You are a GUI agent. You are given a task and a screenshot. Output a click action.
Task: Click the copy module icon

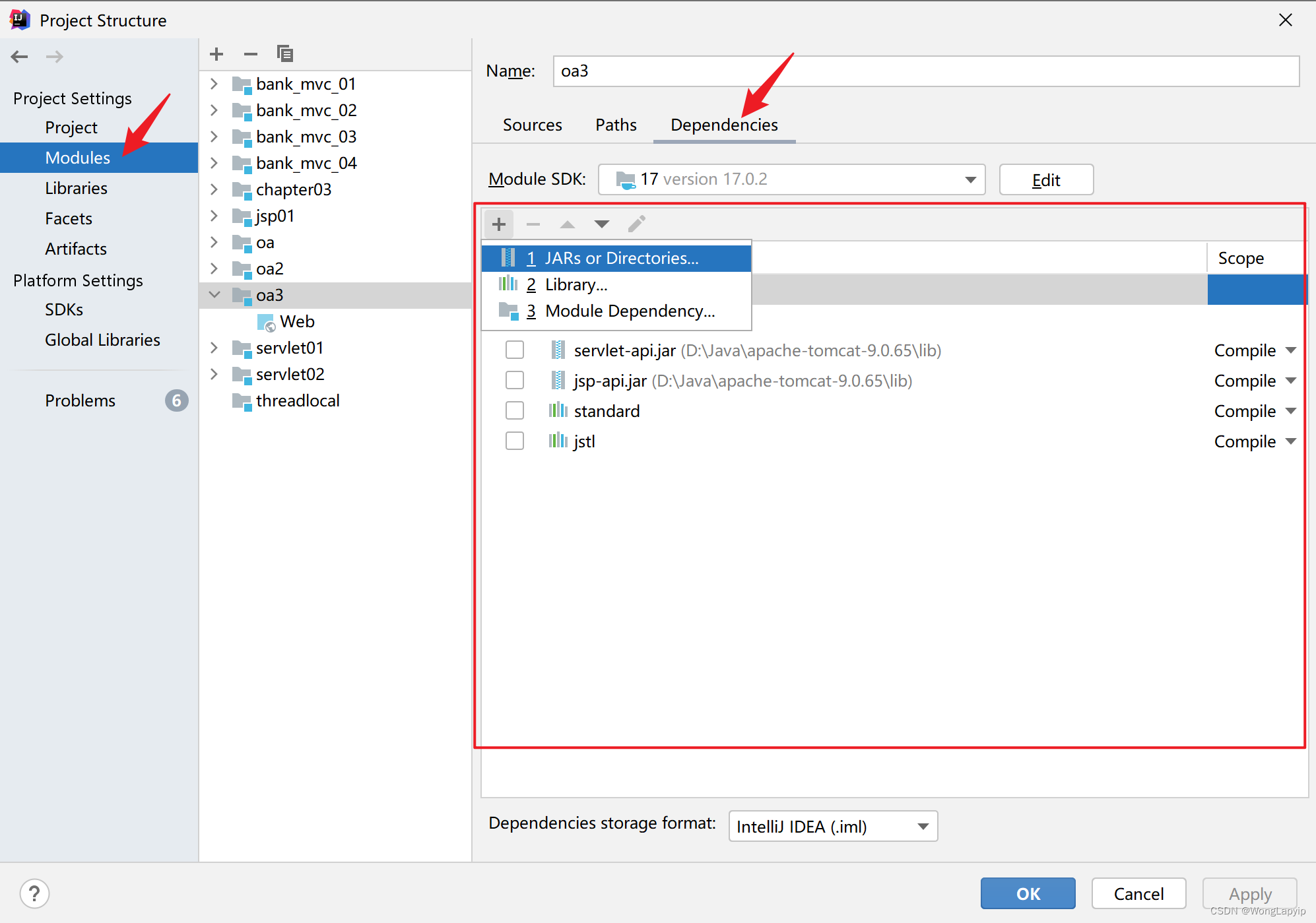(285, 54)
